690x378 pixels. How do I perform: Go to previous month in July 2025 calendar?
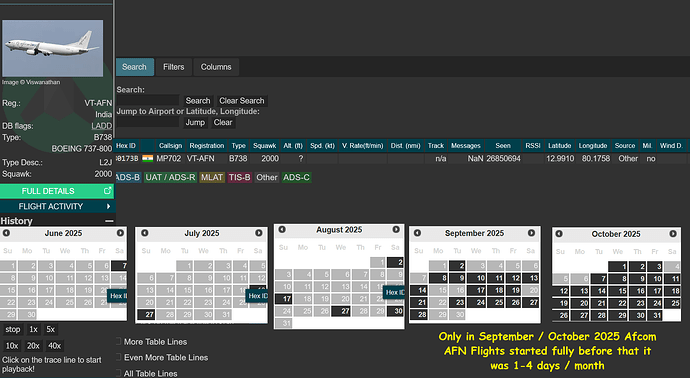coord(144,233)
